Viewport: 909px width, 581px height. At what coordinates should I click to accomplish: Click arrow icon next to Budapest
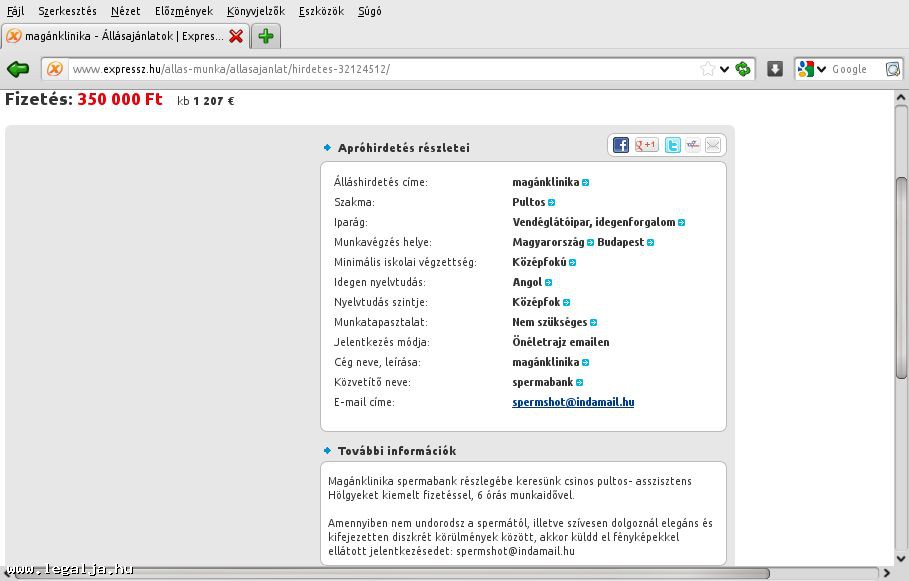tap(650, 242)
